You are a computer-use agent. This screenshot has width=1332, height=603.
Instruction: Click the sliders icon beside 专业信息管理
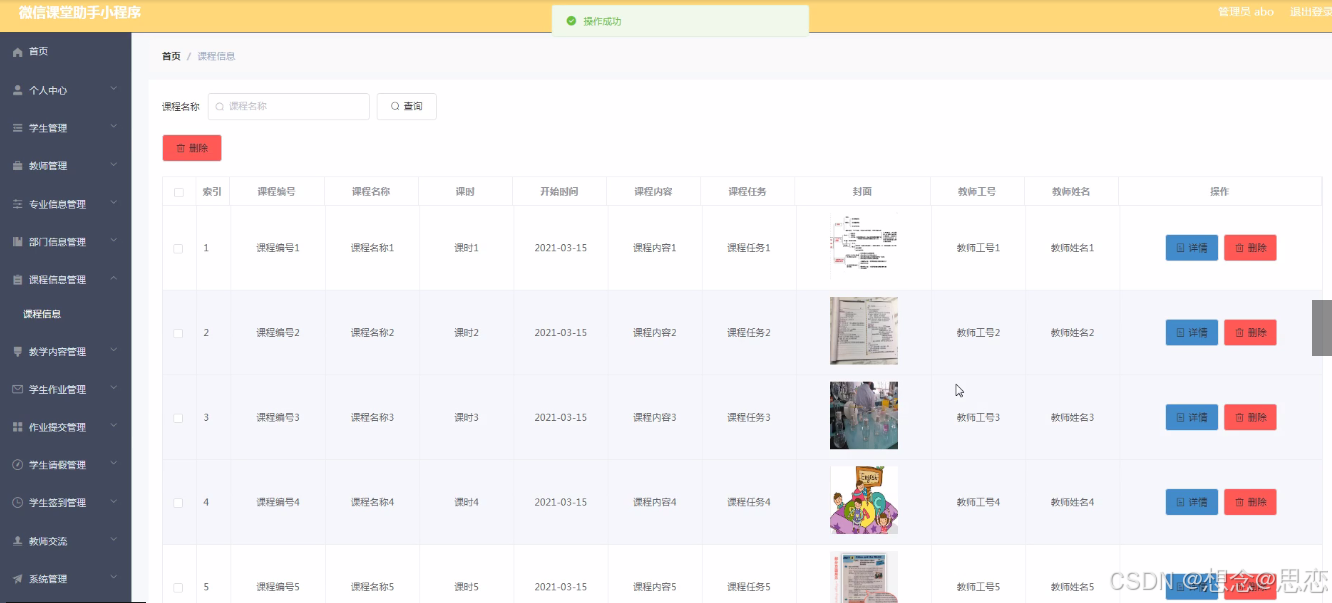(17, 204)
